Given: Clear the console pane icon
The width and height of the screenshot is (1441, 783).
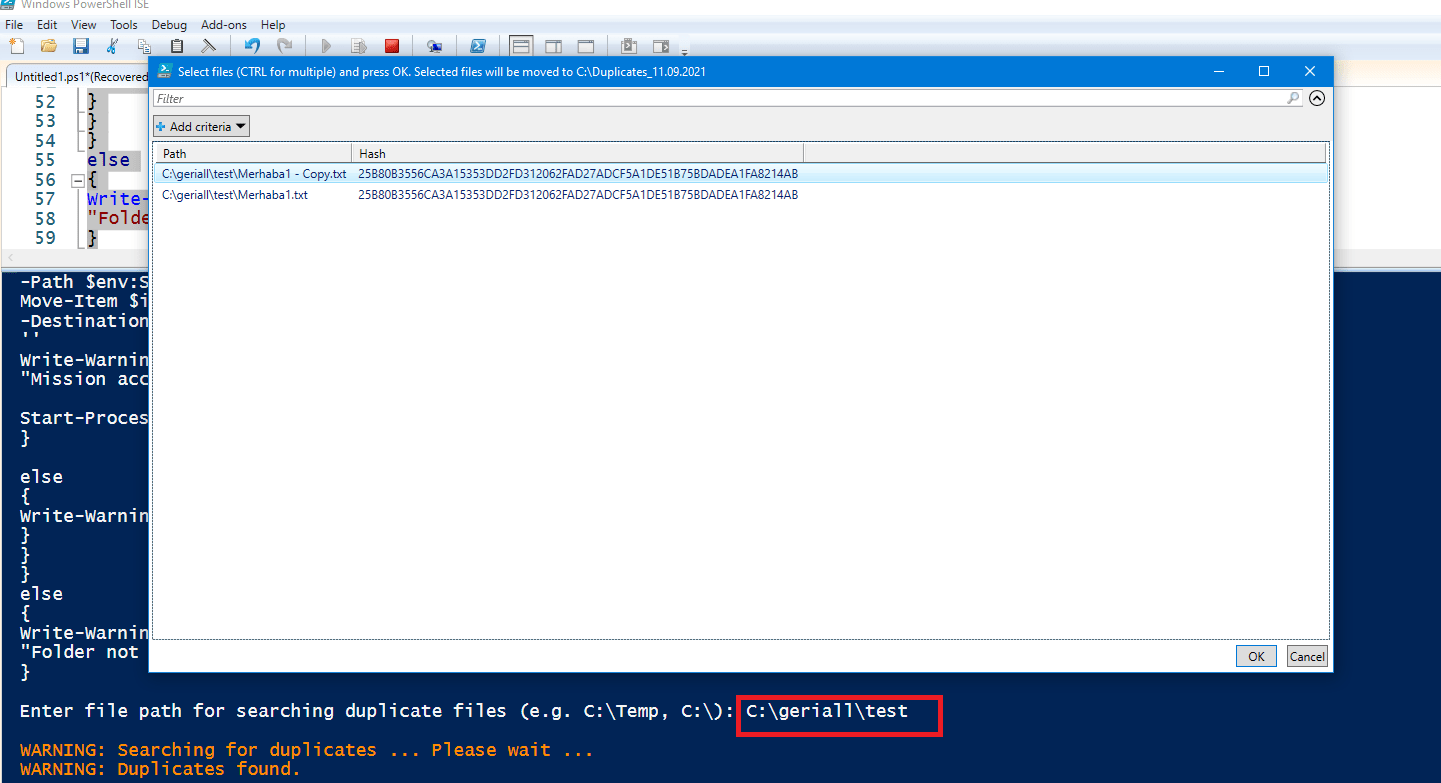Looking at the screenshot, I should (x=208, y=46).
